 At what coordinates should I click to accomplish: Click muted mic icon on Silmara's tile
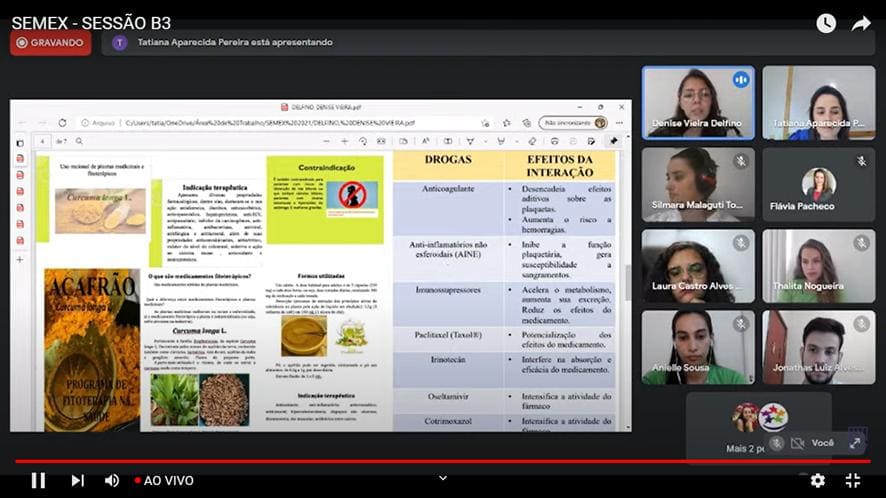point(741,162)
